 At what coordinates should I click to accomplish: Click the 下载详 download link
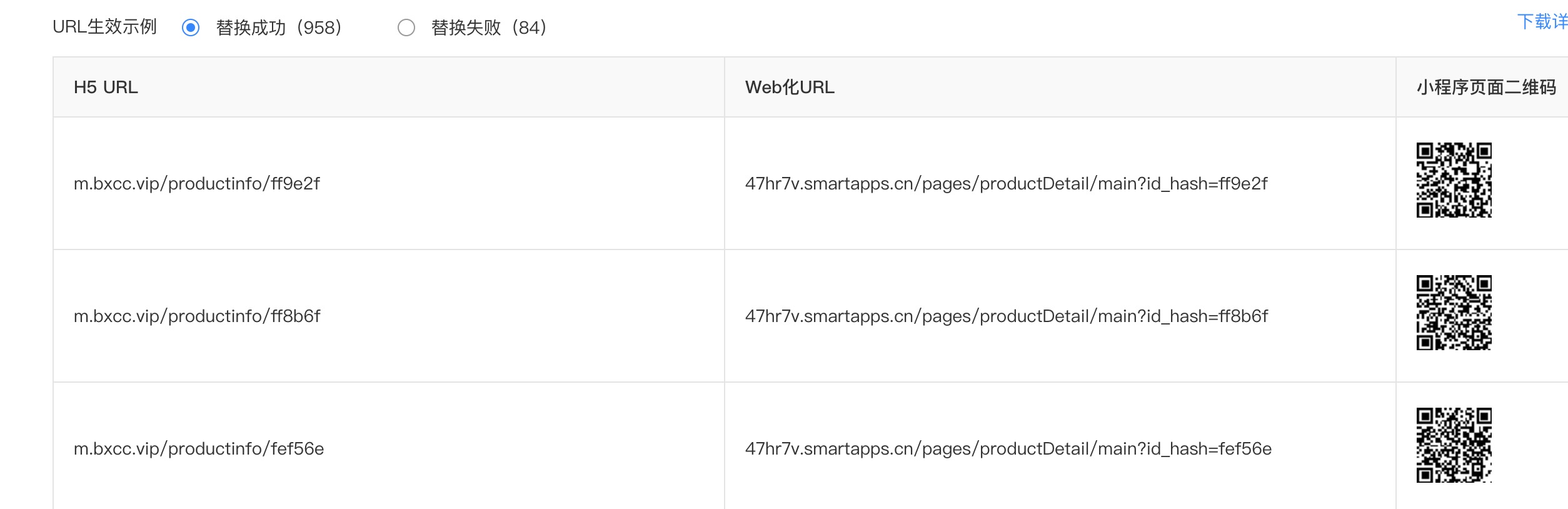tap(1542, 22)
